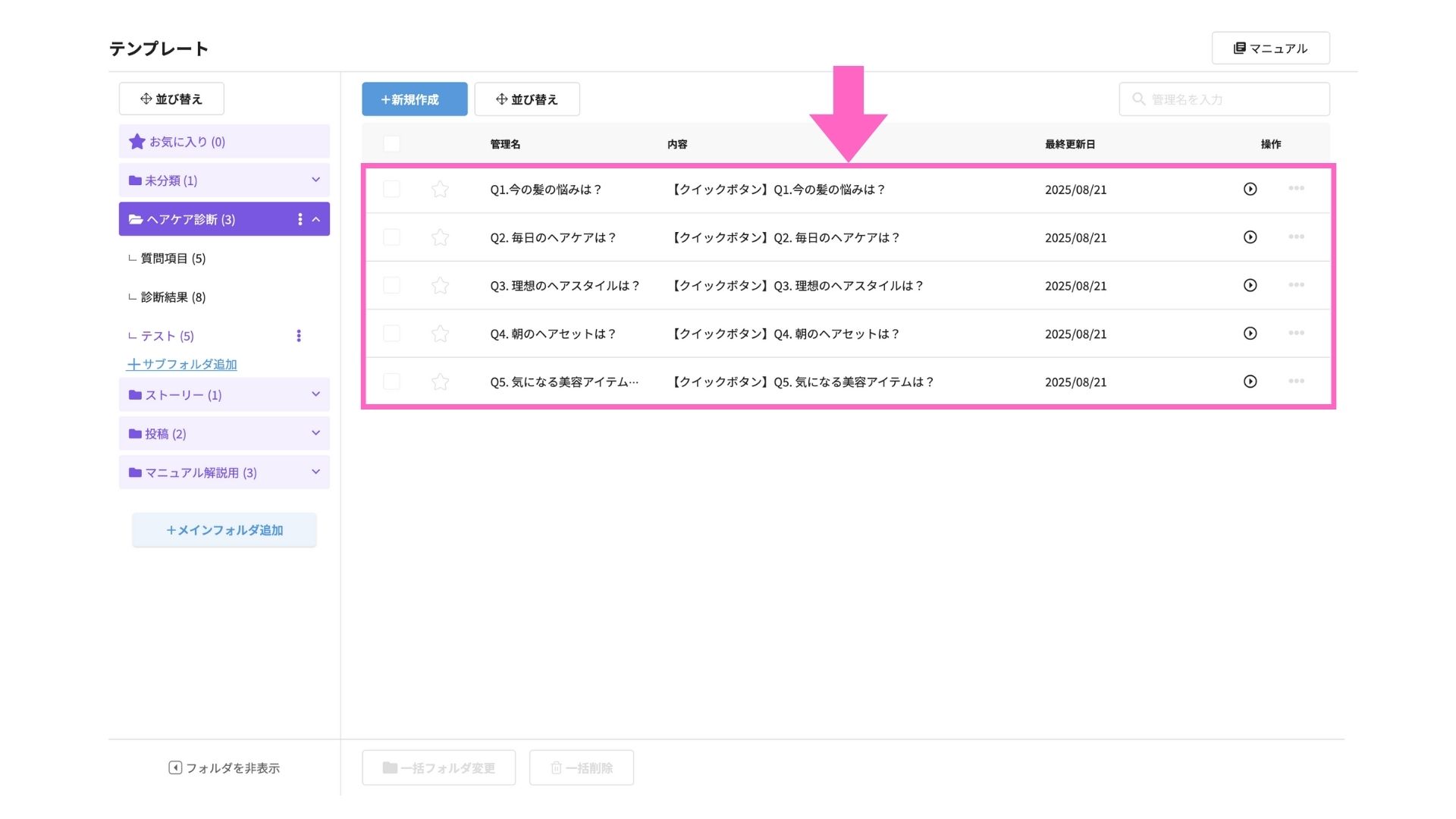Open the ヘアケア診断 folder kebab menu
1456x819 pixels.
[x=300, y=219]
